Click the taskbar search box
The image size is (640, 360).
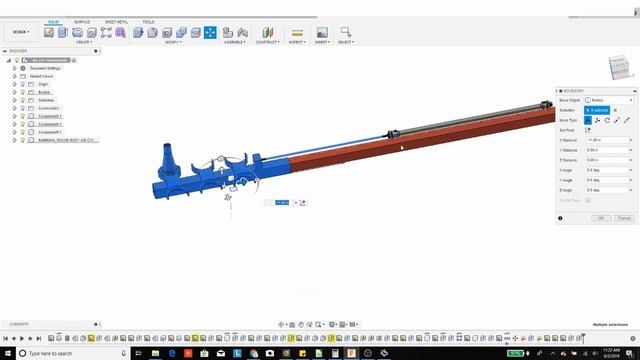73,353
